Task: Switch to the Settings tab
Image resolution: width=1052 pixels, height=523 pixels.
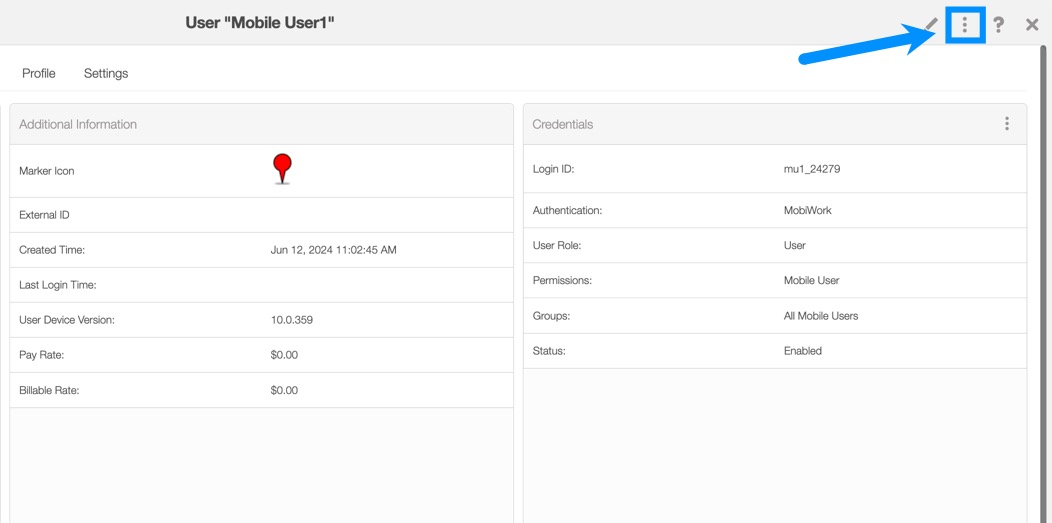Action: (x=106, y=73)
